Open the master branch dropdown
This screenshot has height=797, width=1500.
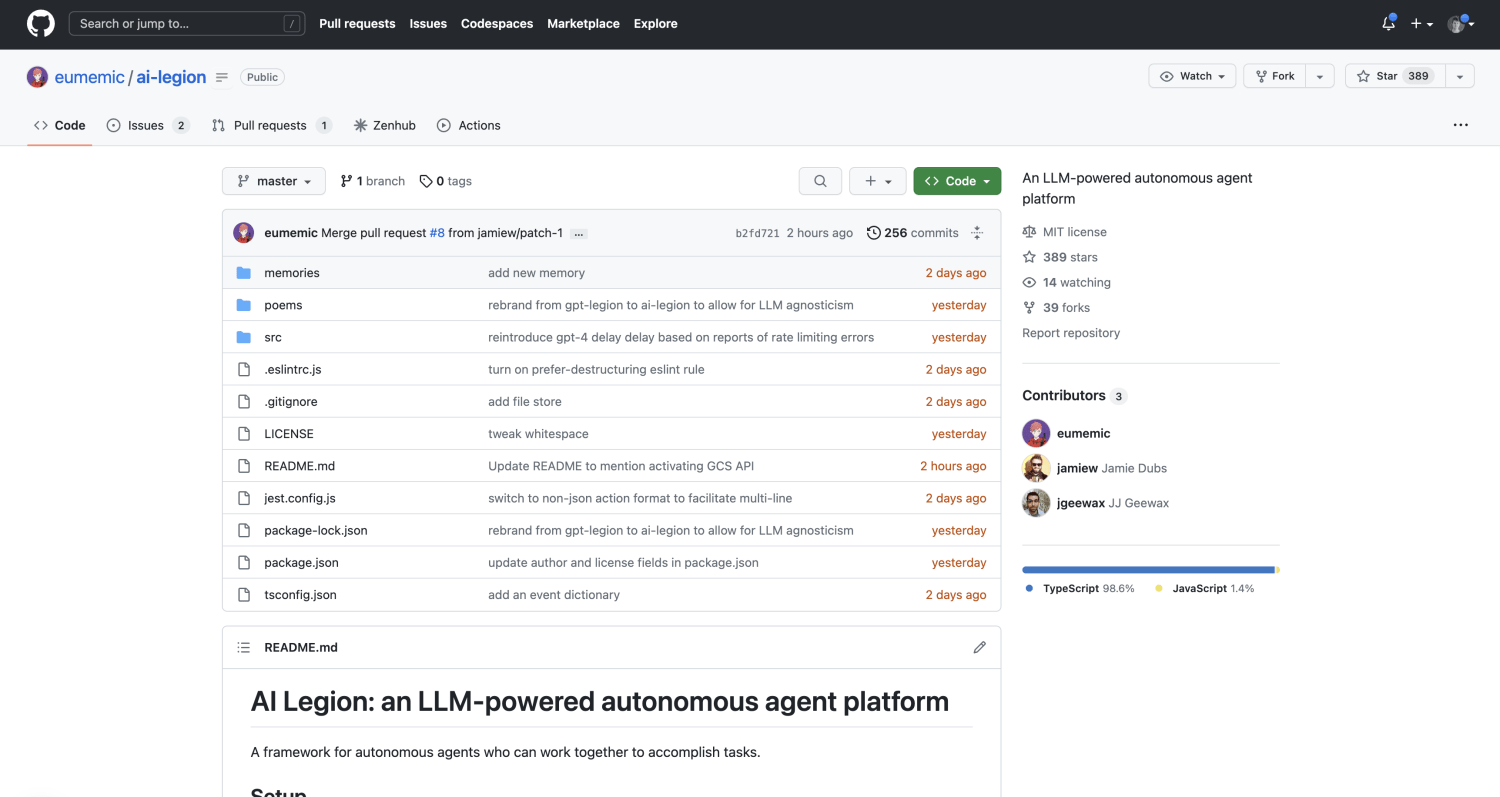tap(274, 181)
